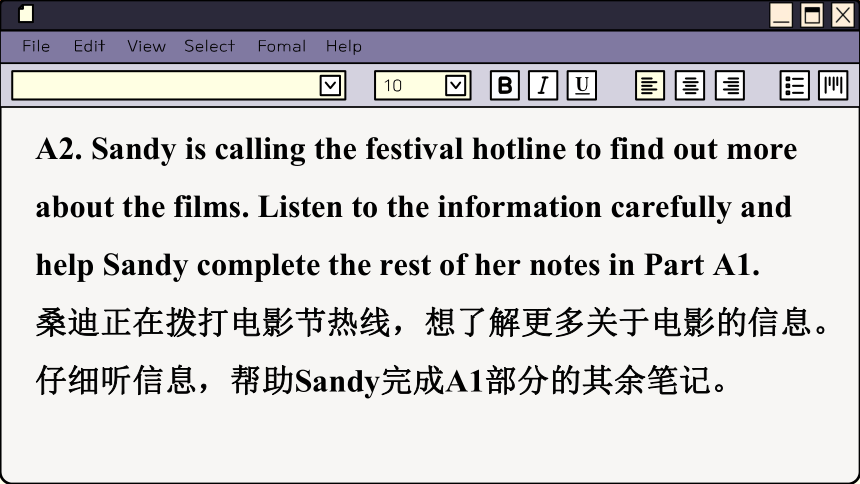Close the editor window
Image resolution: width=860 pixels, height=484 pixels.
(843, 15)
